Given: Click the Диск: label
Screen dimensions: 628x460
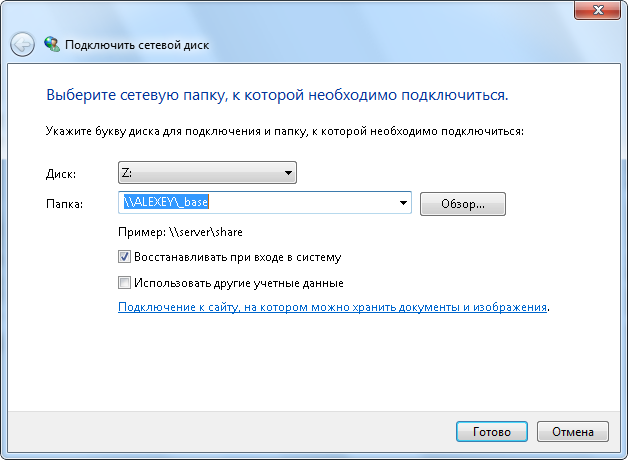Looking at the screenshot, I should point(61,174).
